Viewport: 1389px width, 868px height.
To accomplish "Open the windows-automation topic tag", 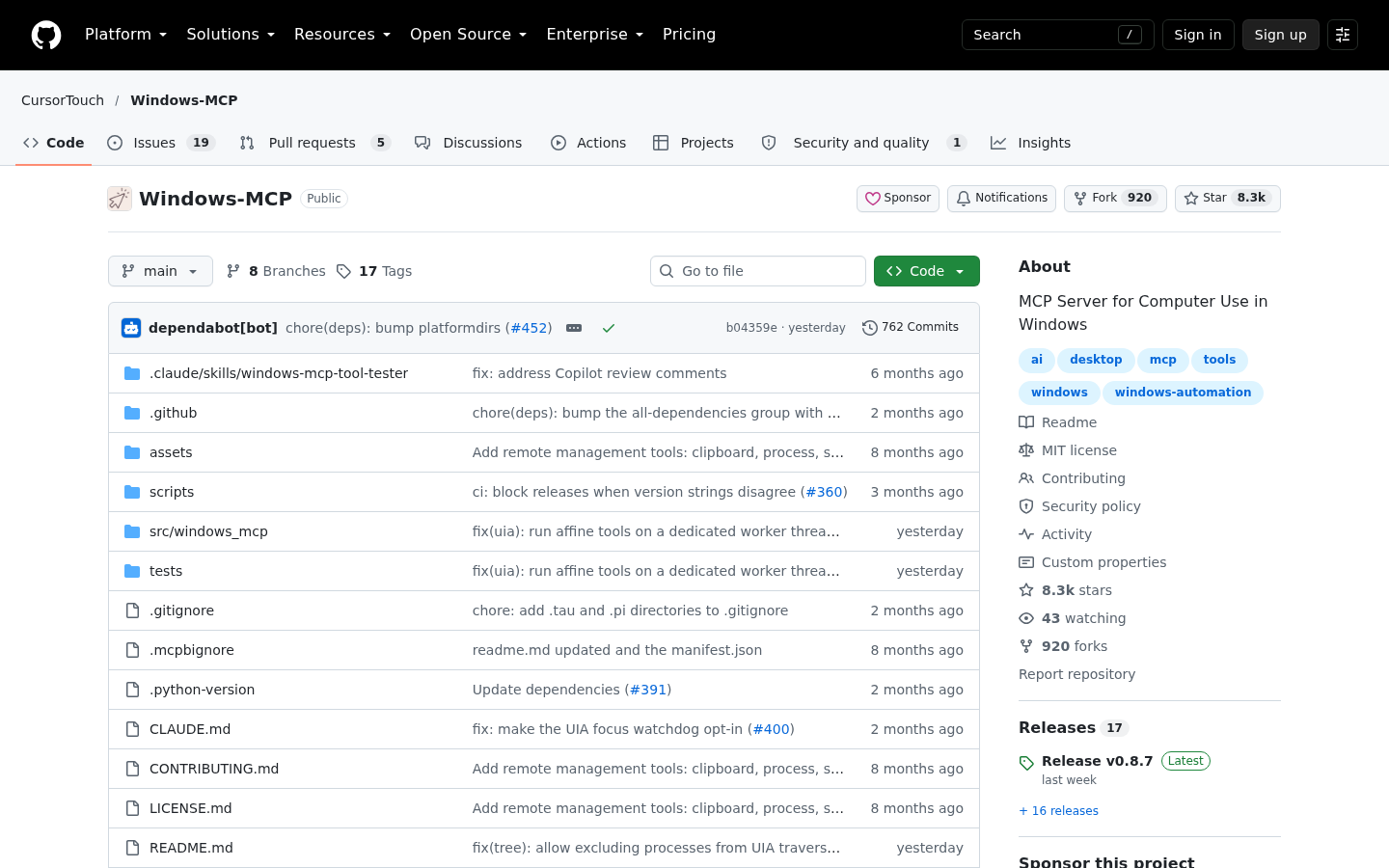I will (x=1183, y=393).
